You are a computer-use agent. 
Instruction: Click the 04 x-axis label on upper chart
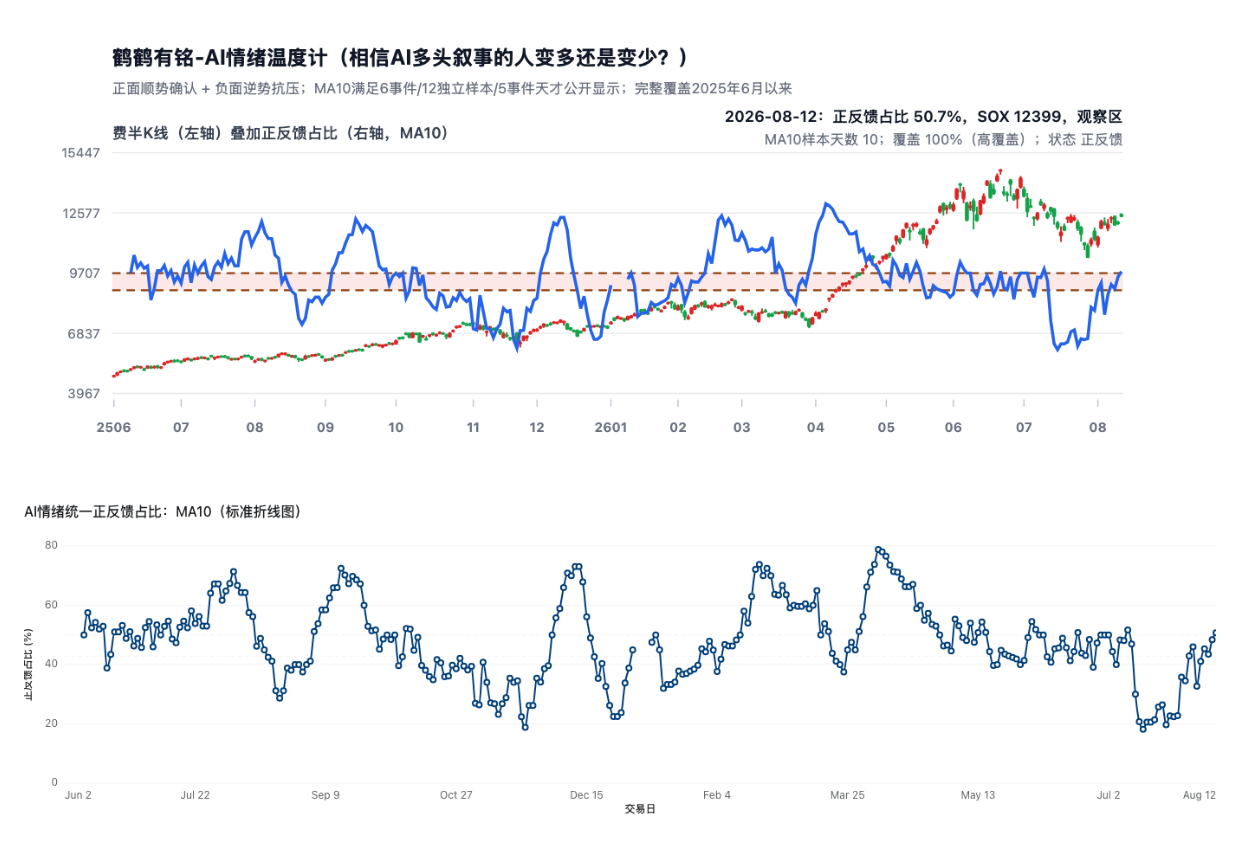coord(815,427)
